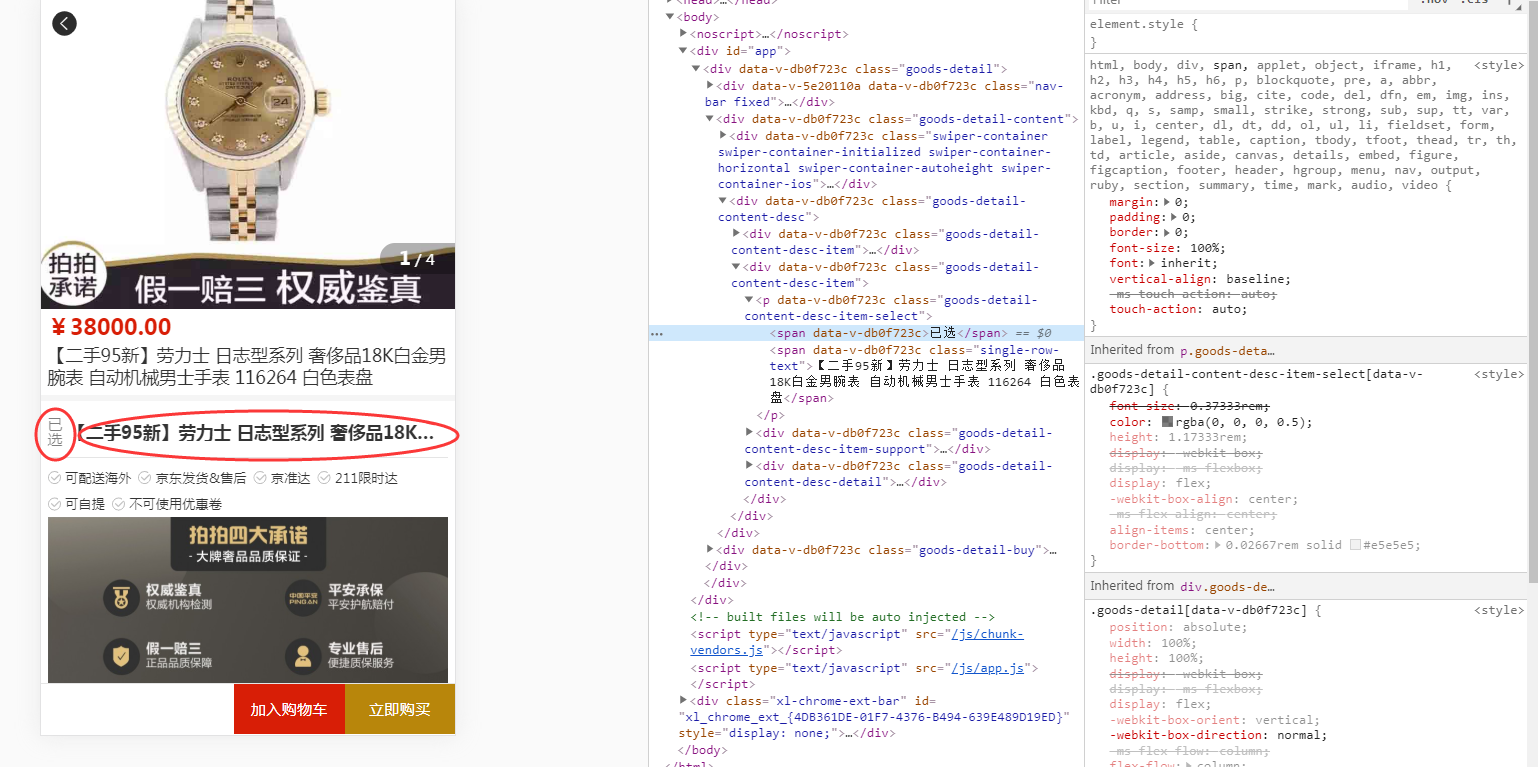This screenshot has width=1538, height=767.
Task: Click the product title under the price
Action: click(x=247, y=367)
